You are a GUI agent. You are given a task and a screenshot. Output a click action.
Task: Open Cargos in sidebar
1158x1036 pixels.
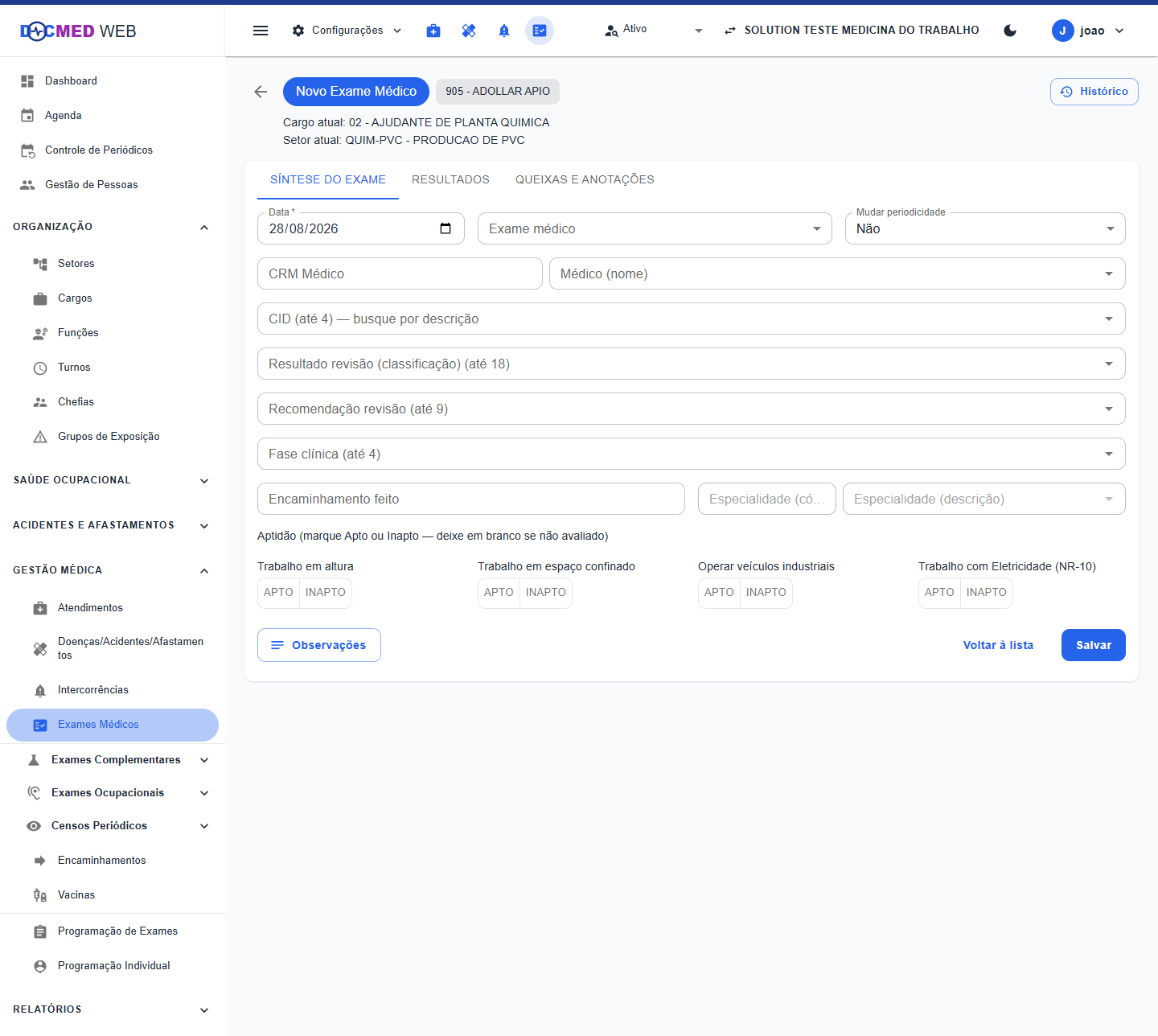[113, 298]
